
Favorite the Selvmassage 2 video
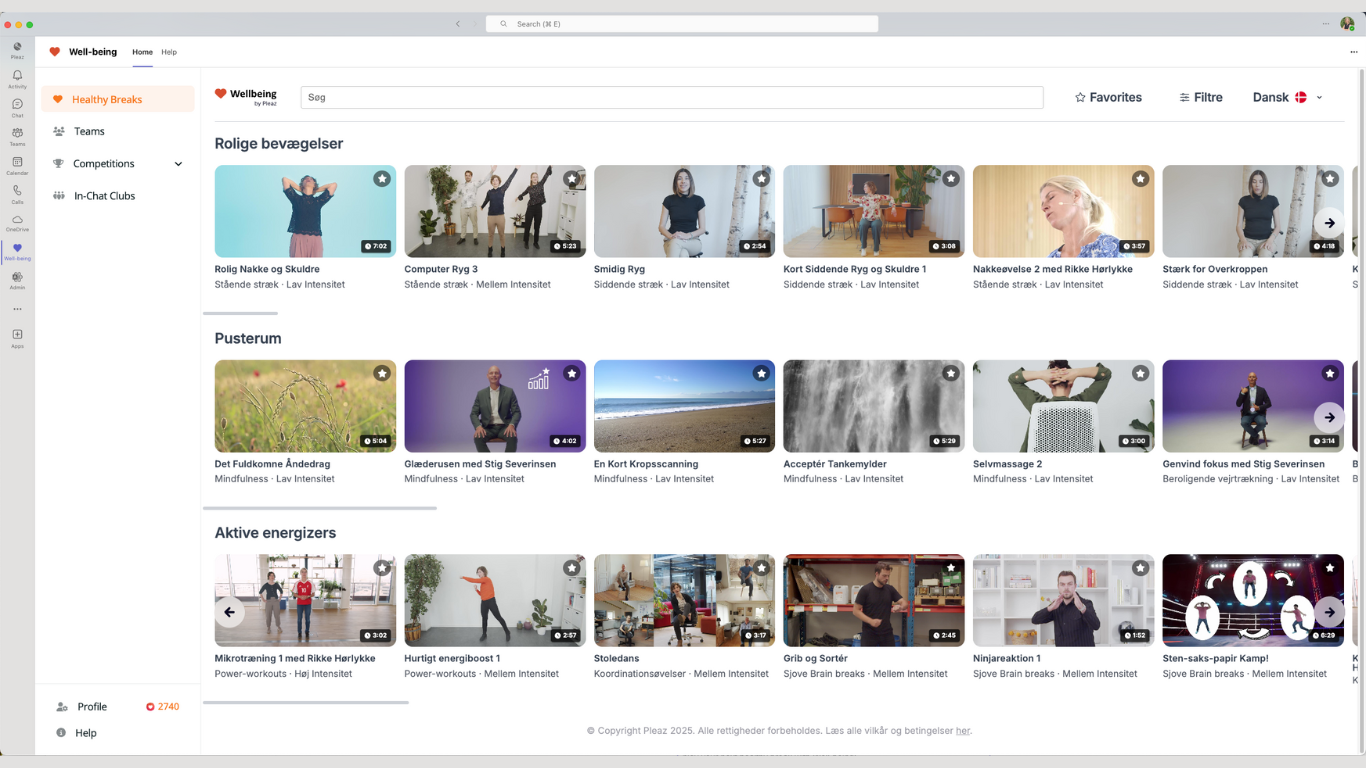[1140, 373]
